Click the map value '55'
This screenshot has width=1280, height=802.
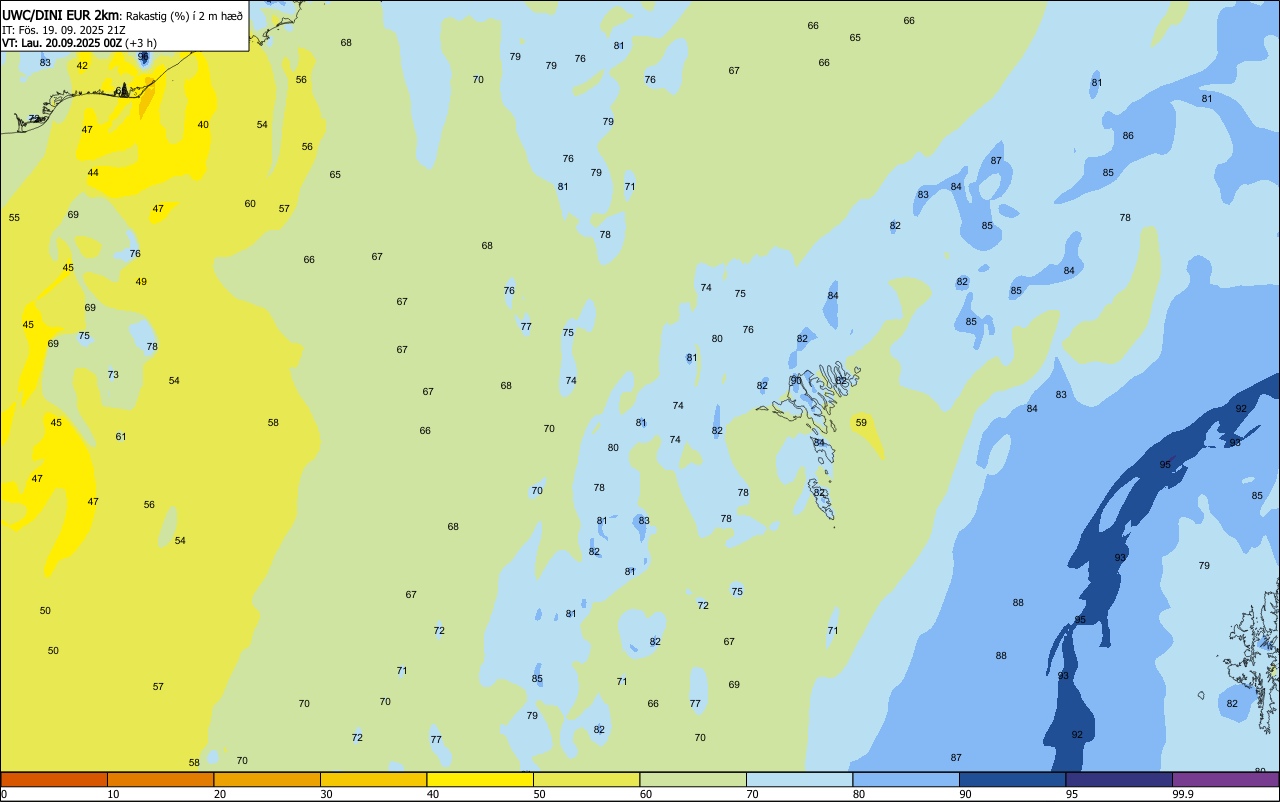14,218
